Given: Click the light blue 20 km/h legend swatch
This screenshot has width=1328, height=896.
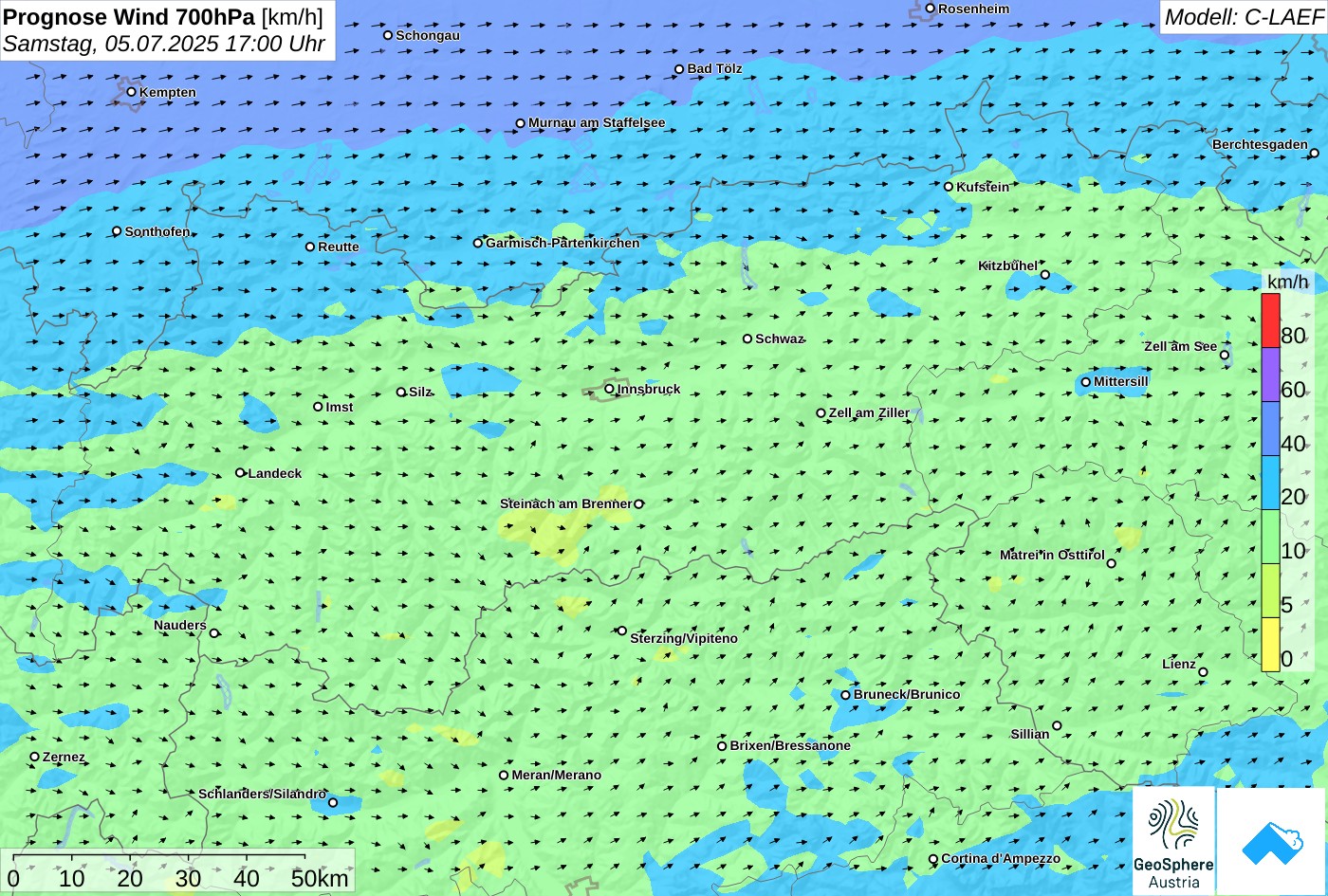Looking at the screenshot, I should click(1270, 483).
